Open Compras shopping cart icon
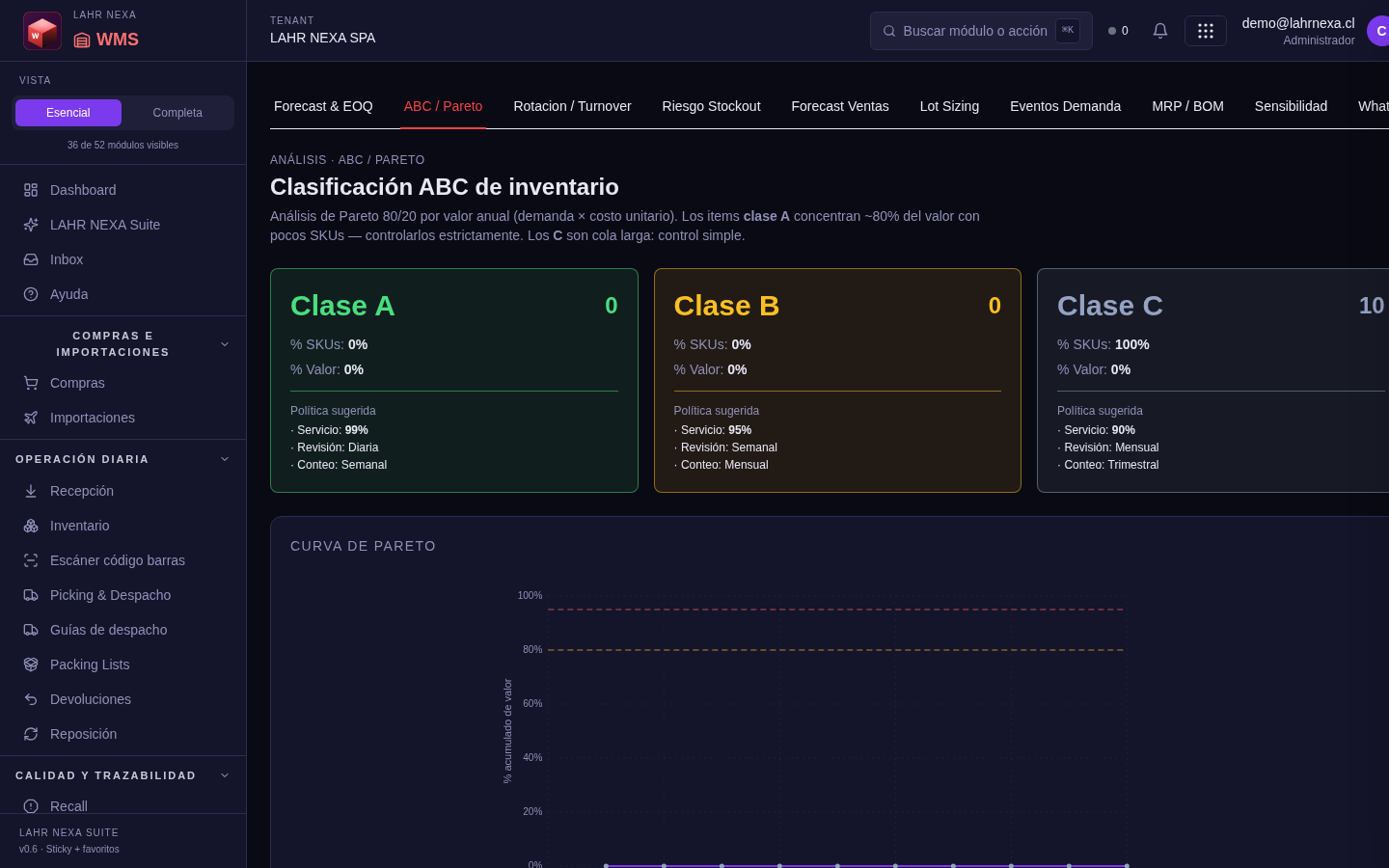1389x868 pixels. [x=31, y=383]
